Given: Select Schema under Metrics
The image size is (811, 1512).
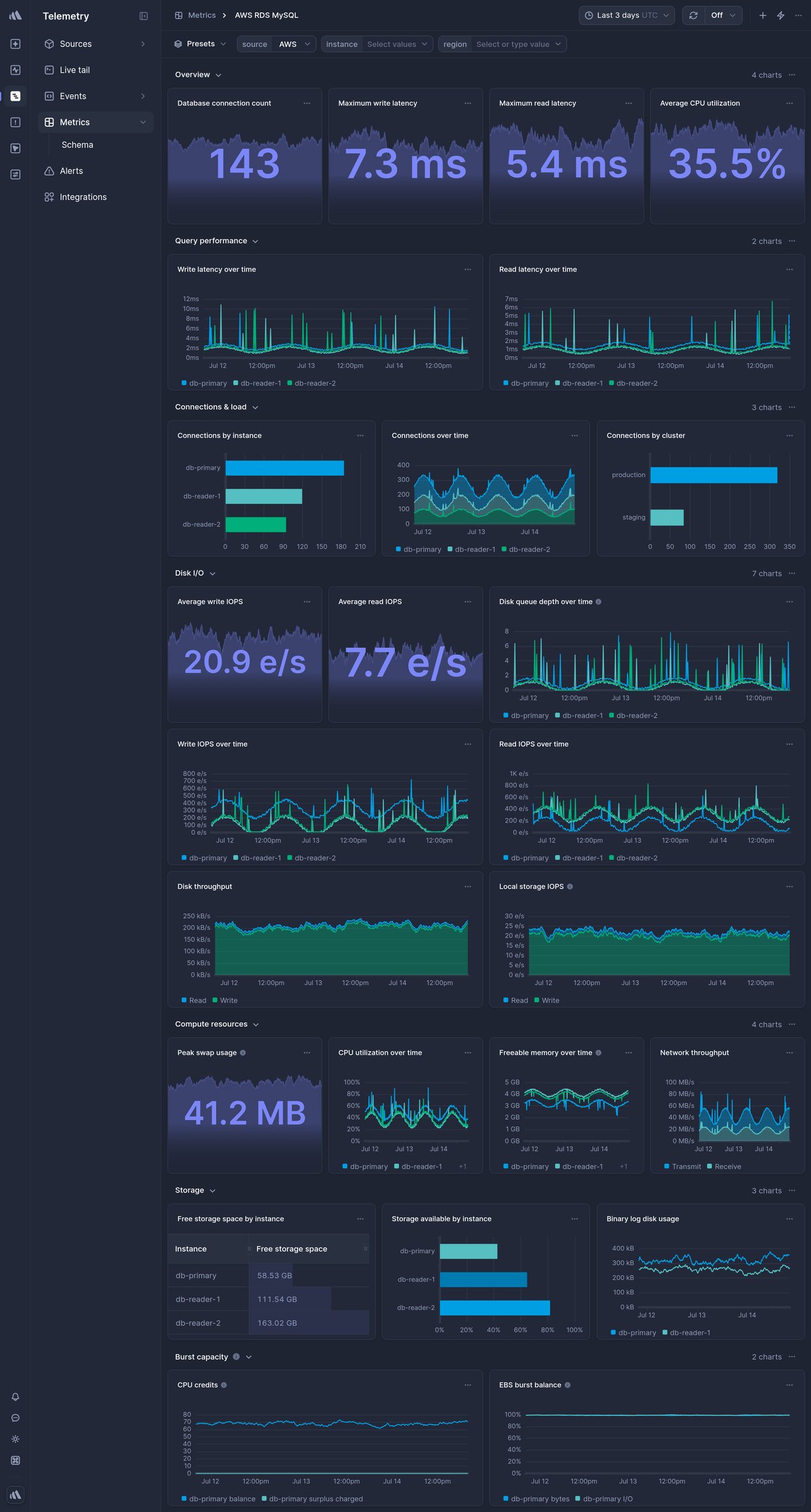Looking at the screenshot, I should (78, 145).
